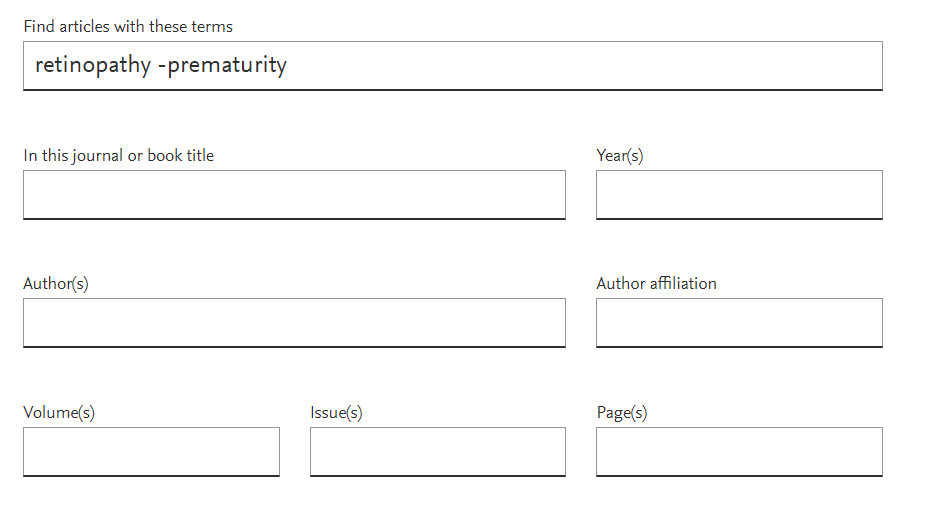Focus the Author(s) input box
Image resolution: width=926 pixels, height=506 pixels.
(x=294, y=323)
